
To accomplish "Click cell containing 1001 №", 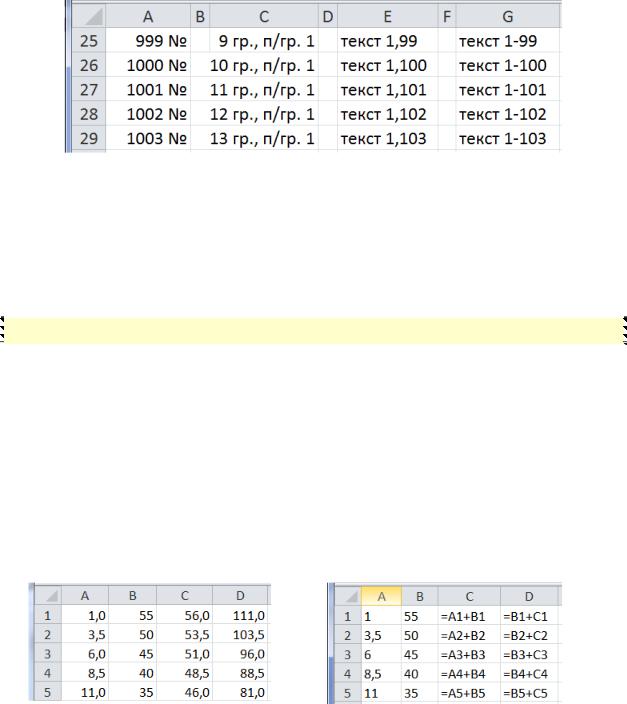I will (148, 89).
